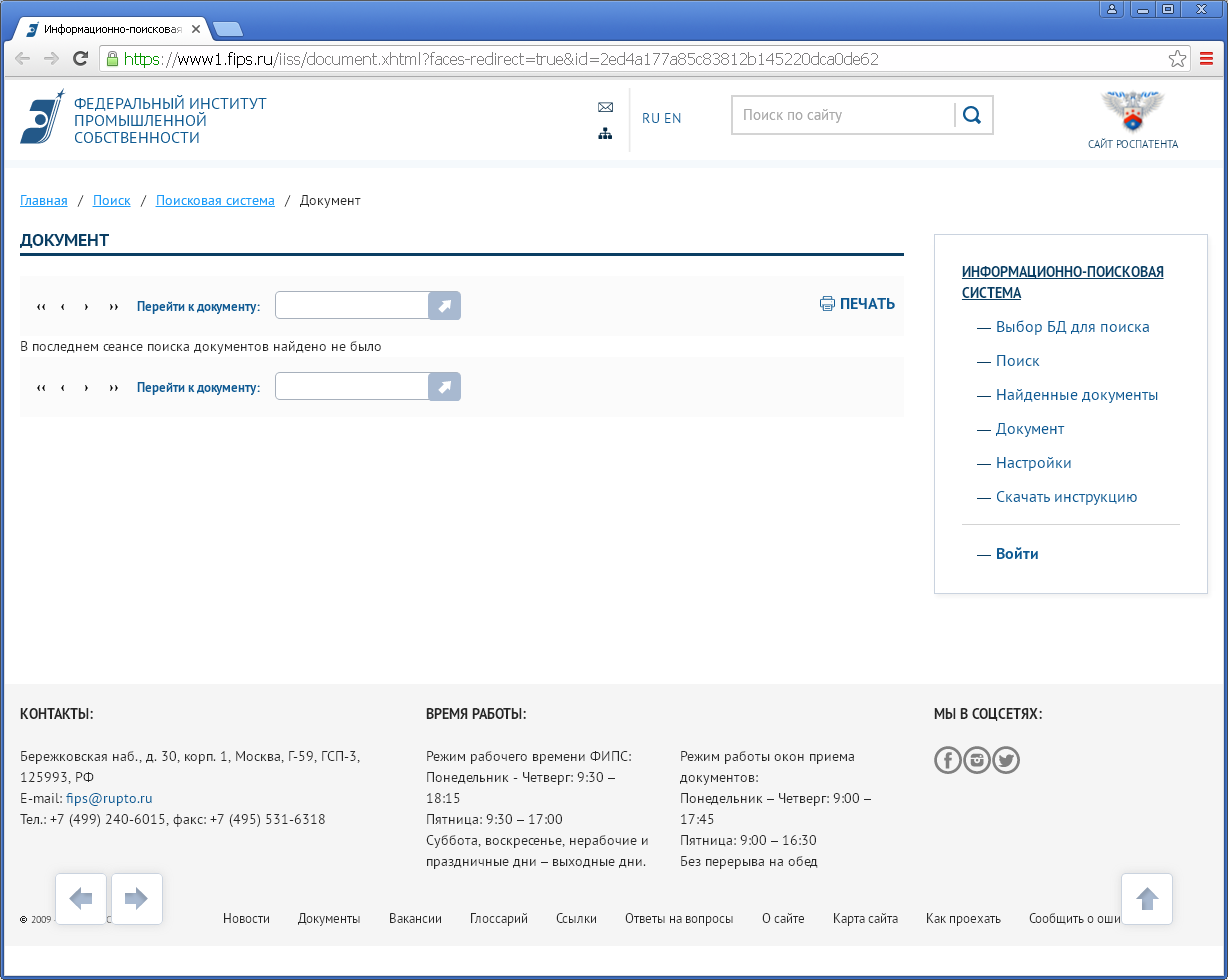Open О сайте footer link
Image resolution: width=1228 pixels, height=980 pixels.
click(783, 918)
